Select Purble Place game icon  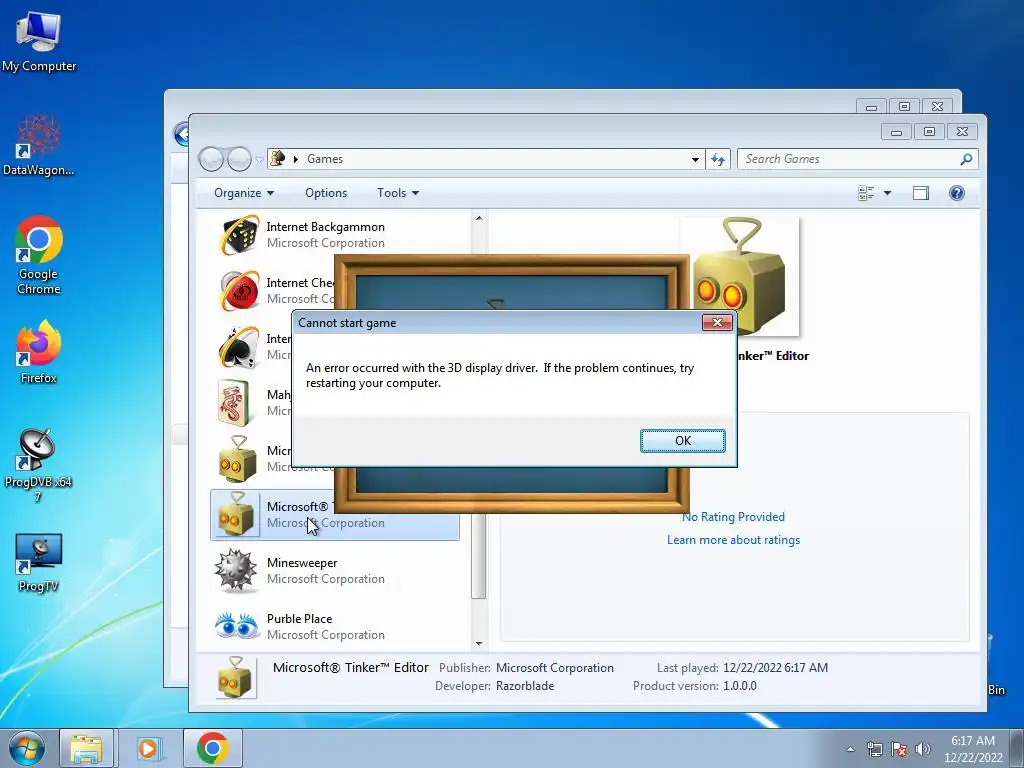click(x=236, y=626)
